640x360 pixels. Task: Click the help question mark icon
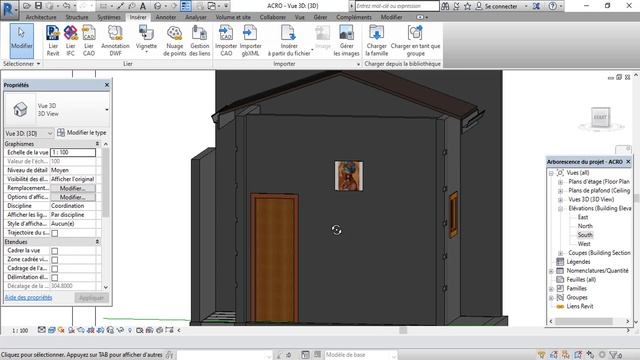click(553, 6)
